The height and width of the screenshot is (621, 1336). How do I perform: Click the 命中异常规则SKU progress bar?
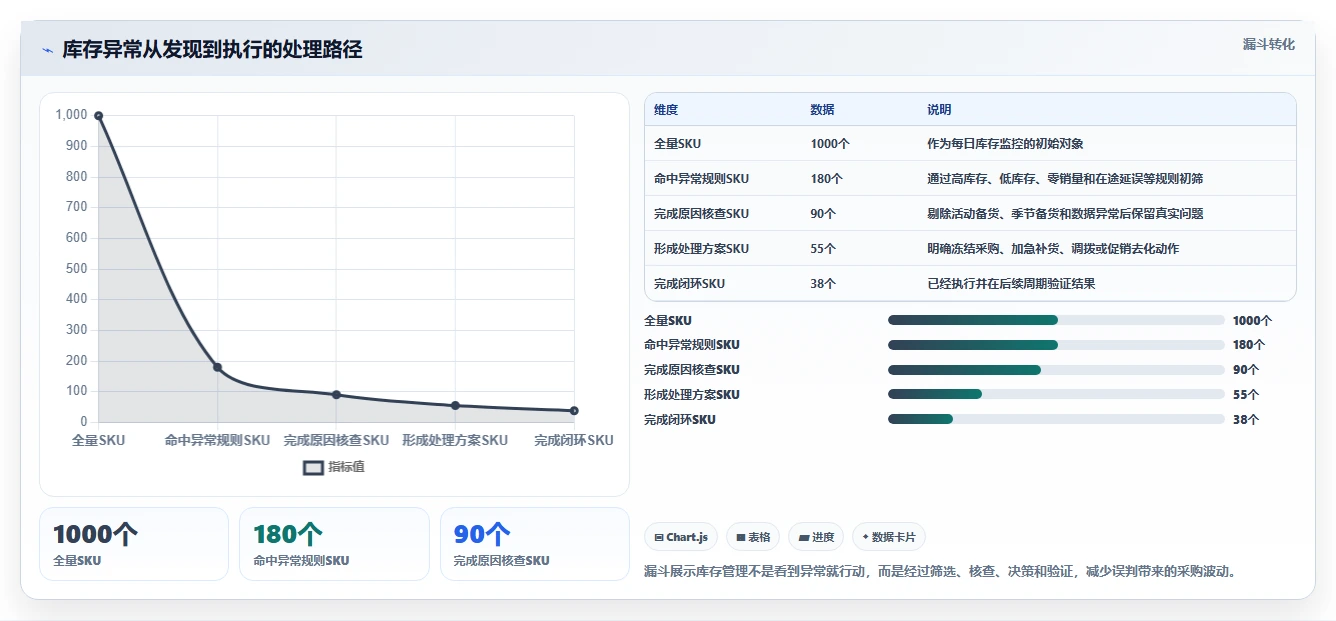coord(1056,345)
